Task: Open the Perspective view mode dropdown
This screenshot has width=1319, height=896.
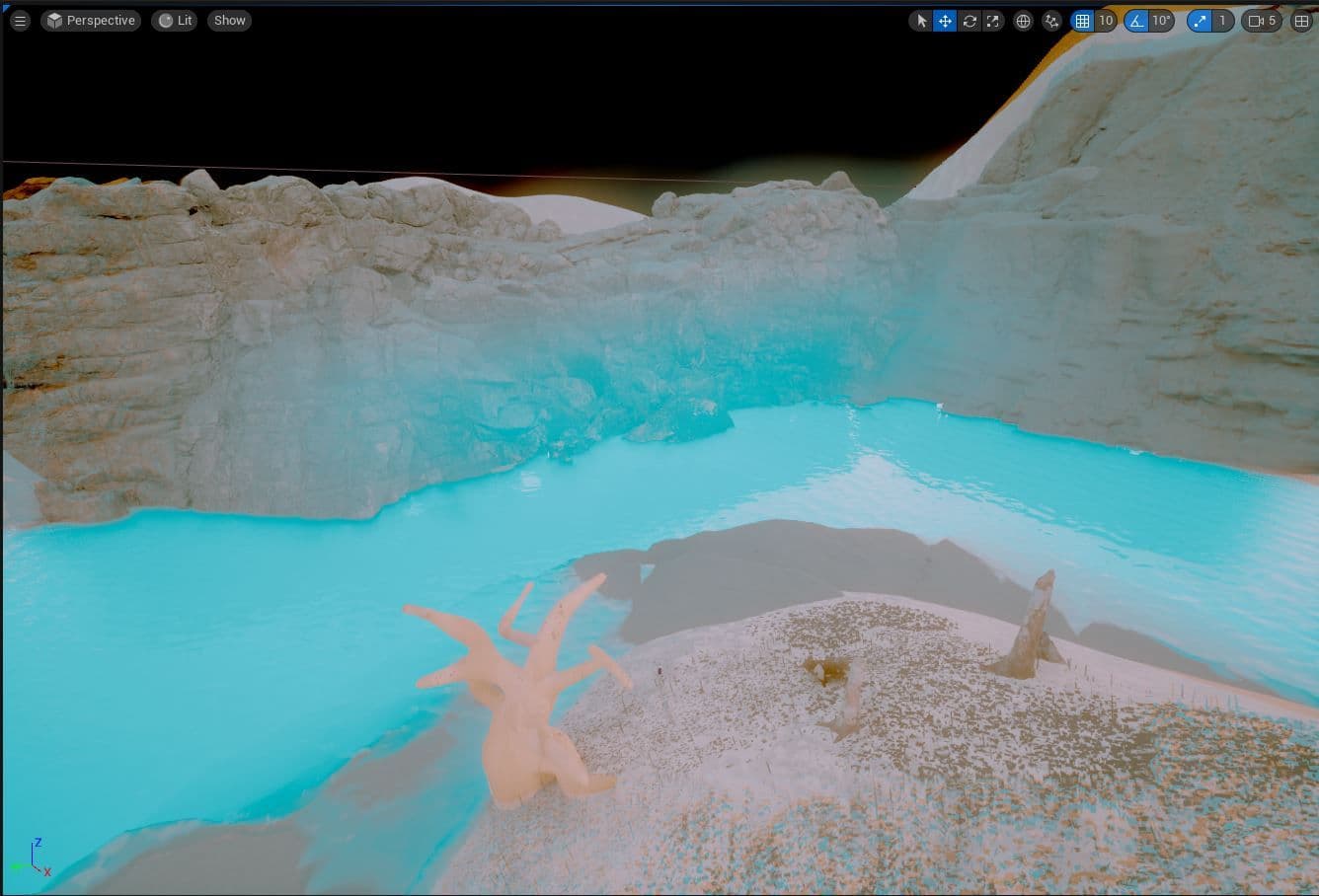Action: 91,20
